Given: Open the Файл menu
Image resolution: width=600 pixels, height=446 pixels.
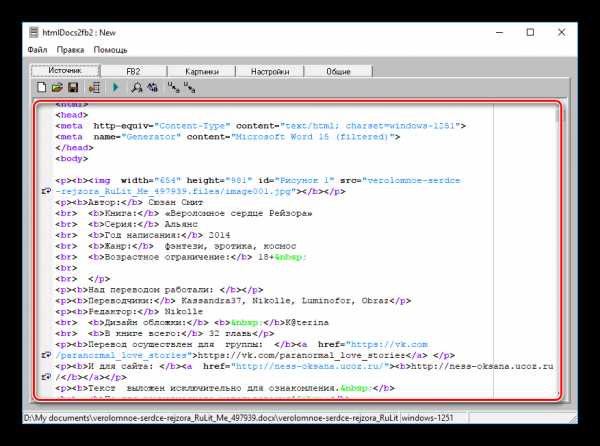Looking at the screenshot, I should pos(38,50).
